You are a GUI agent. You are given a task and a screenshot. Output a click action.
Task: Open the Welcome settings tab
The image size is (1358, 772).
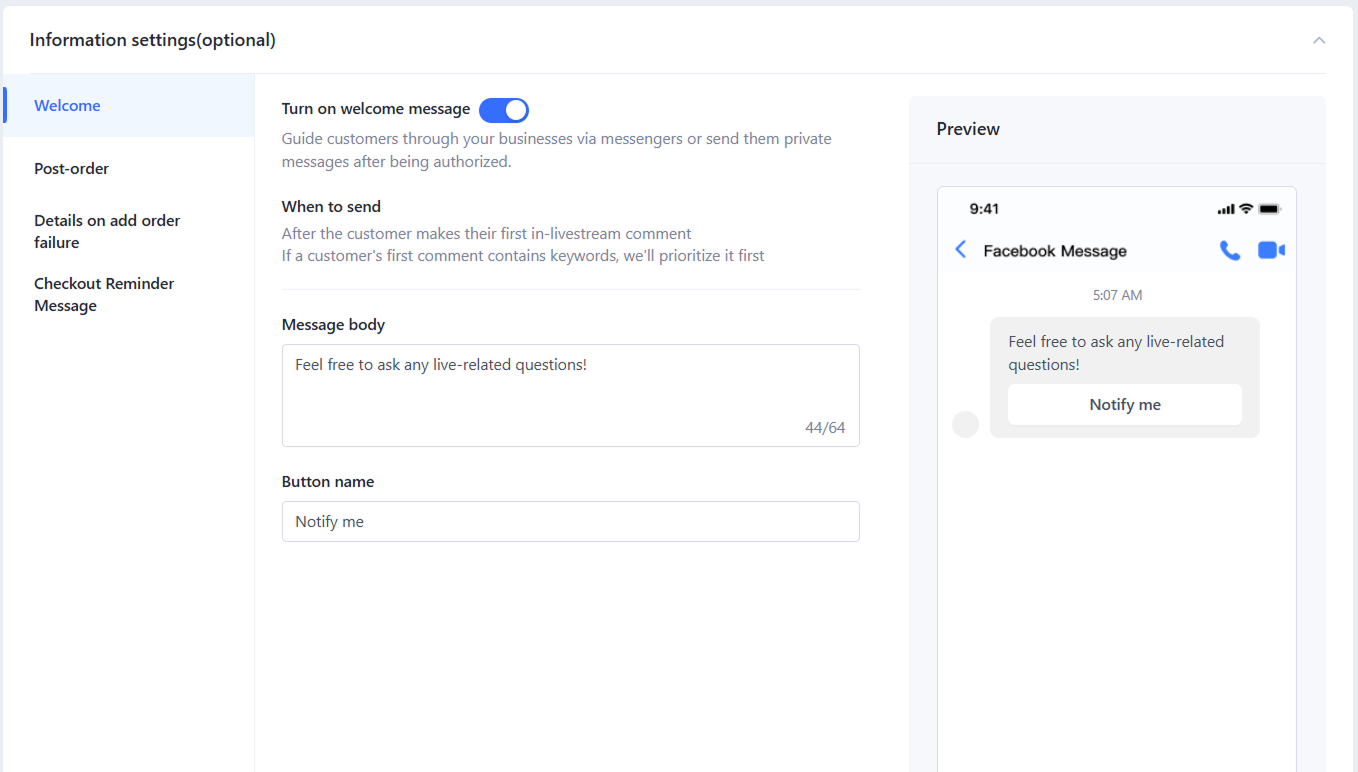point(67,106)
